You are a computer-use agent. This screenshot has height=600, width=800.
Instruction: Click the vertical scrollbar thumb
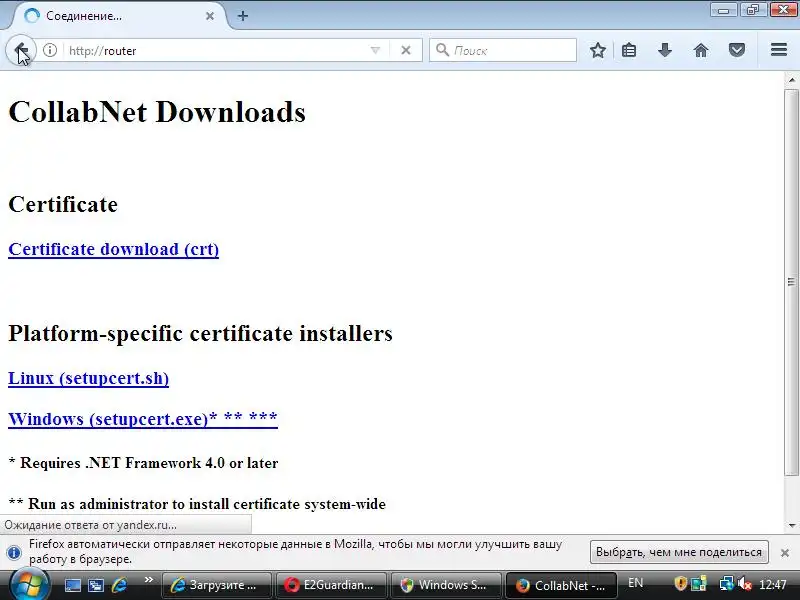point(792,283)
